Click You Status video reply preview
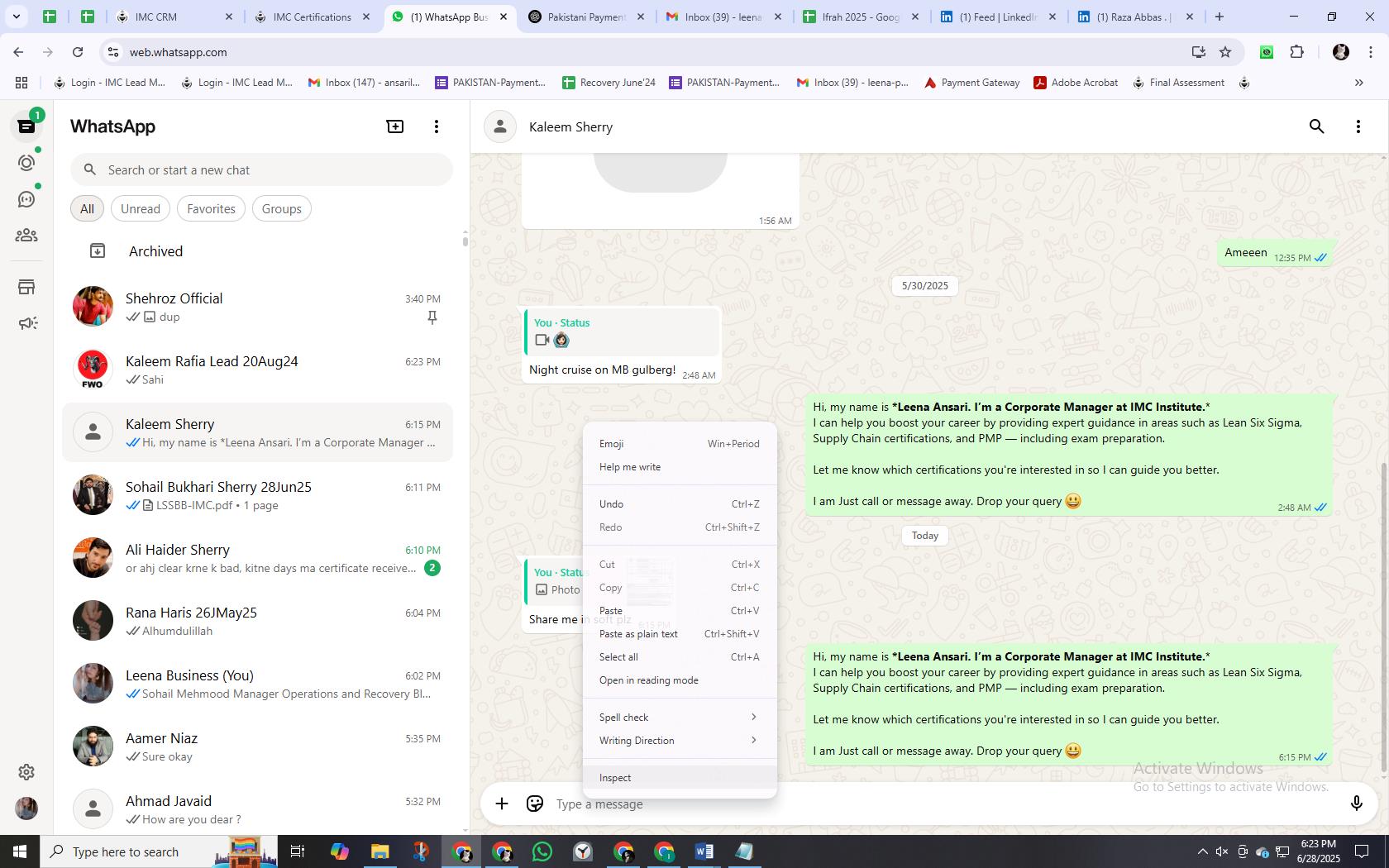Viewport: 1389px width, 868px height. 622,331
